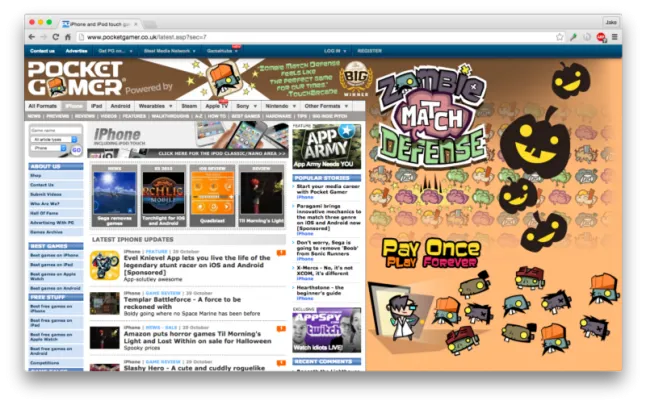
Task: Open the browser home page icon
Action: pos(68,37)
